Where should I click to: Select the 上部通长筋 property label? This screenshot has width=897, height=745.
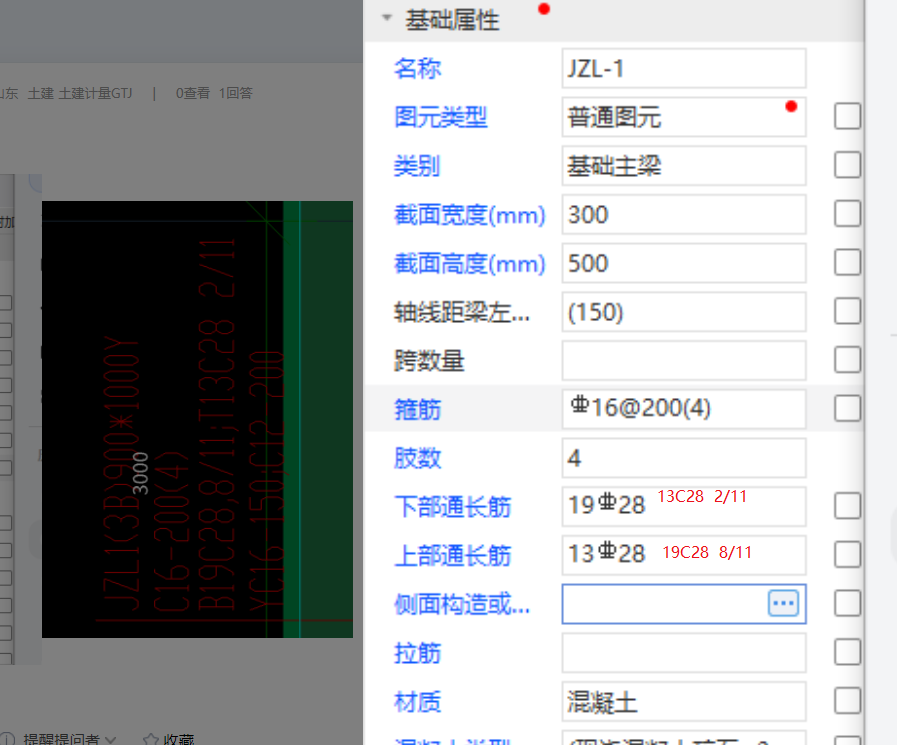[x=453, y=556]
